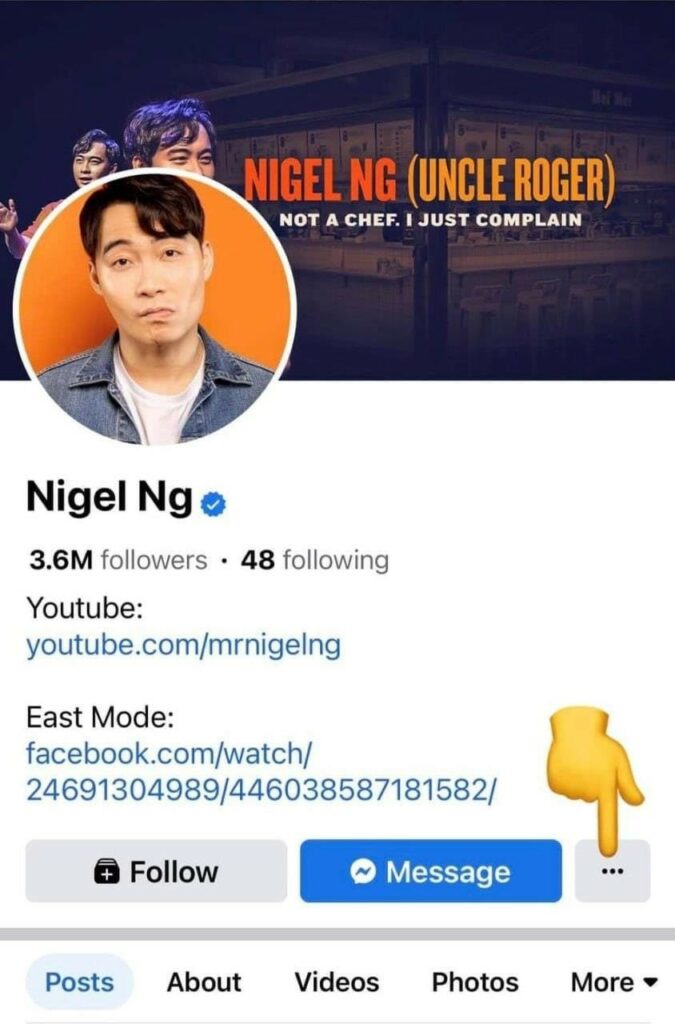Open the youtube.com/mrnigelng link
This screenshot has width=675, height=1024.
point(183,645)
